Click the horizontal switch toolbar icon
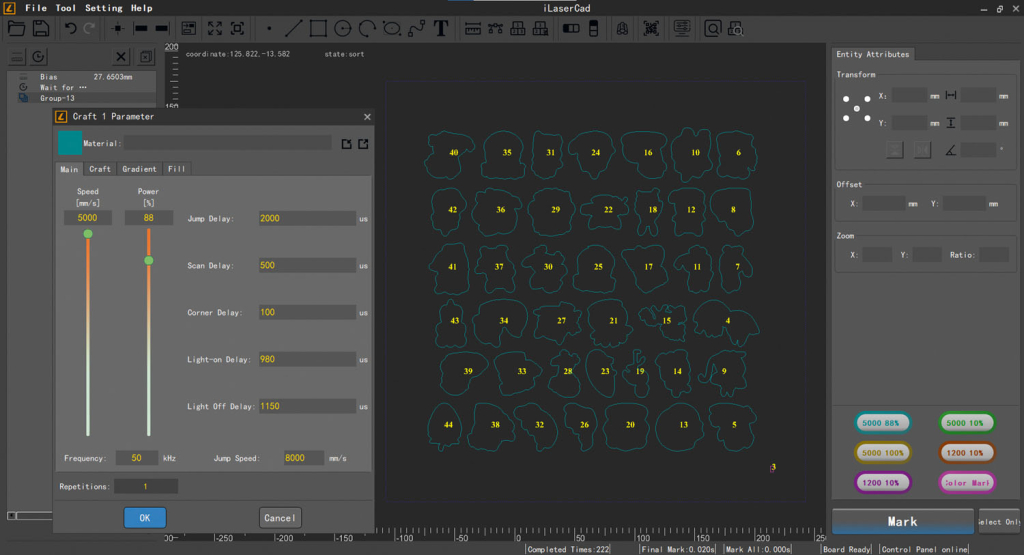The image size is (1024, 555). point(571,28)
